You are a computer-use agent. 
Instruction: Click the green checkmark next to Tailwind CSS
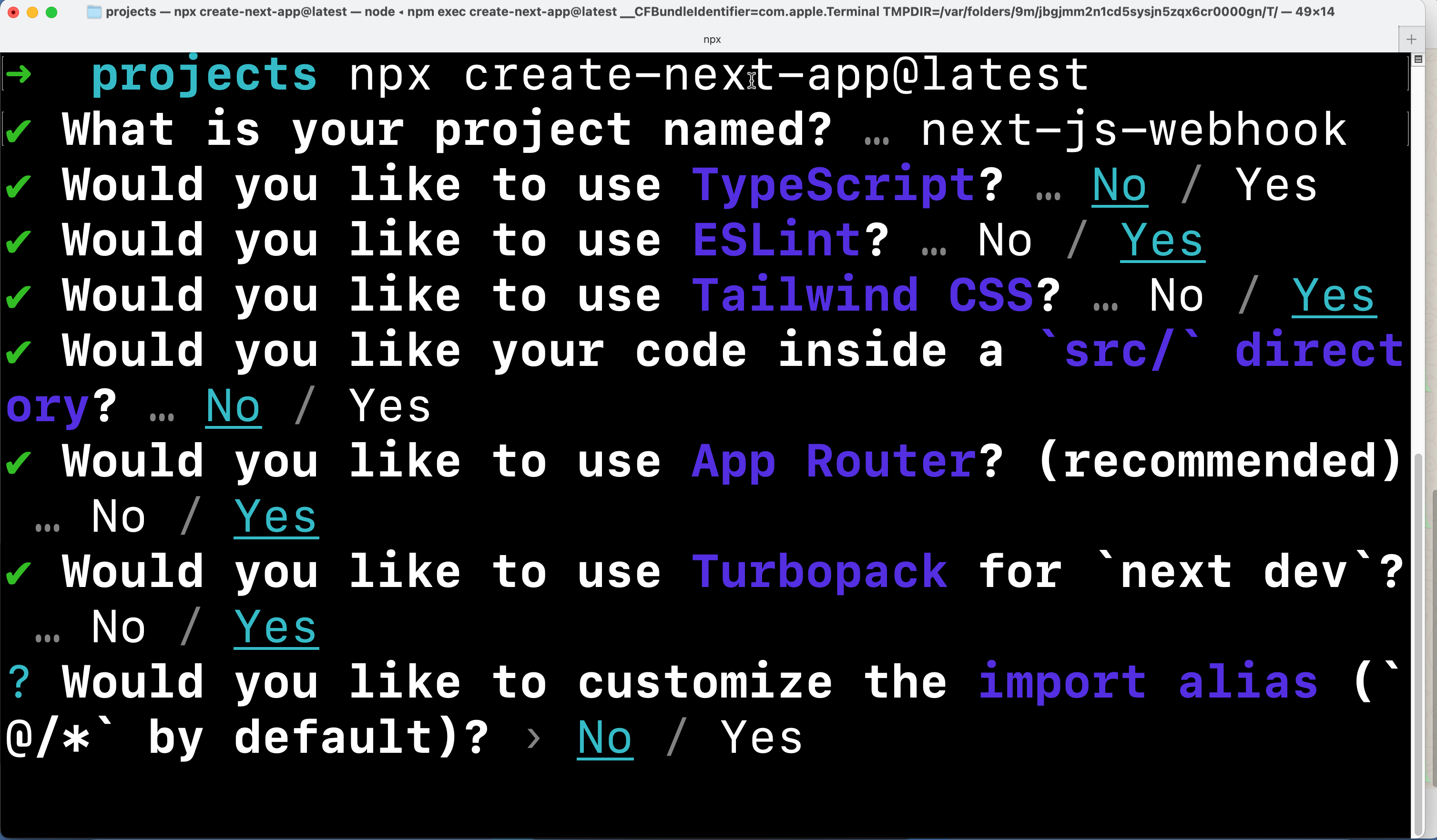(20, 296)
